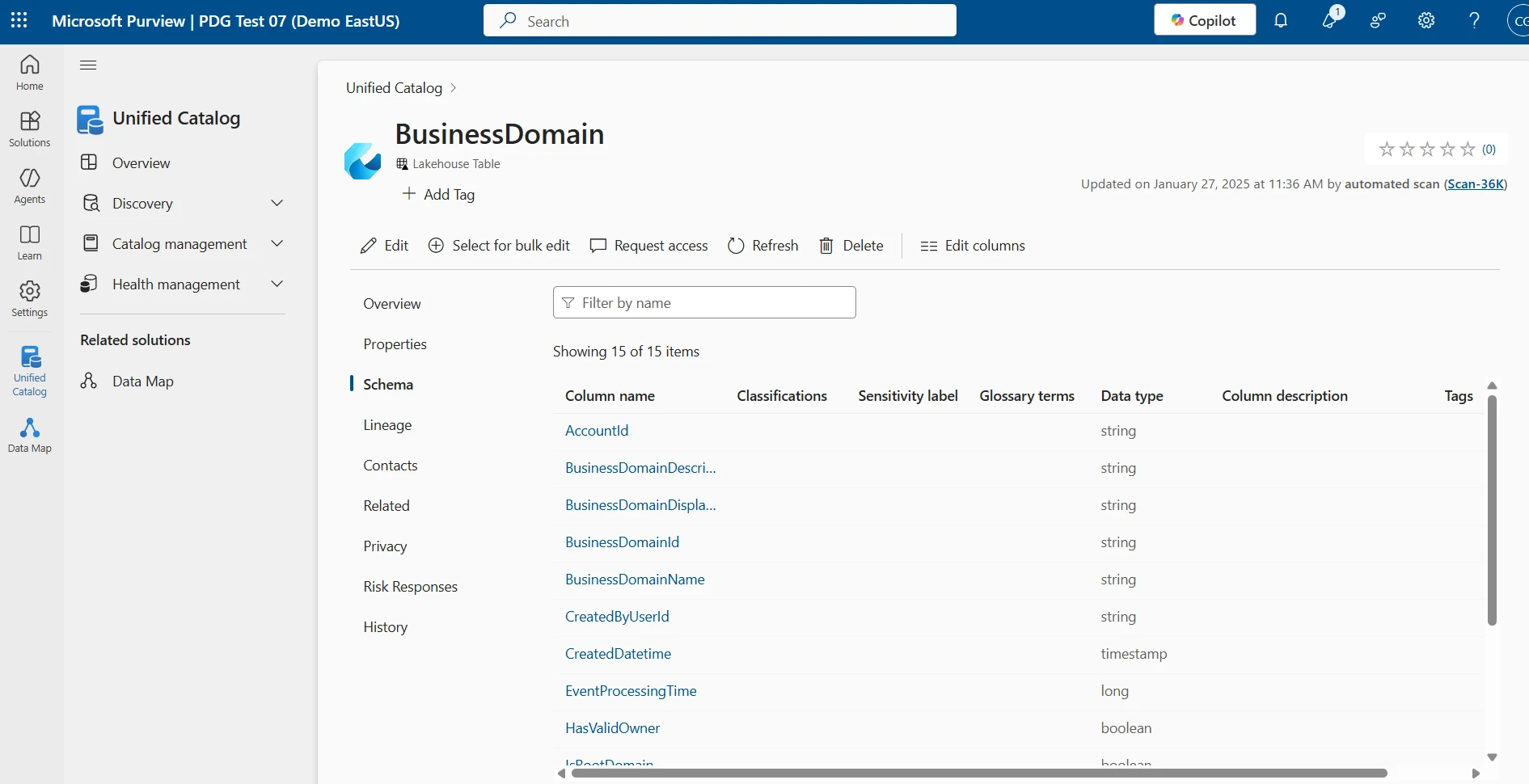The width and height of the screenshot is (1529, 784).
Task: Launch Copilot from the top bar
Action: [1204, 19]
